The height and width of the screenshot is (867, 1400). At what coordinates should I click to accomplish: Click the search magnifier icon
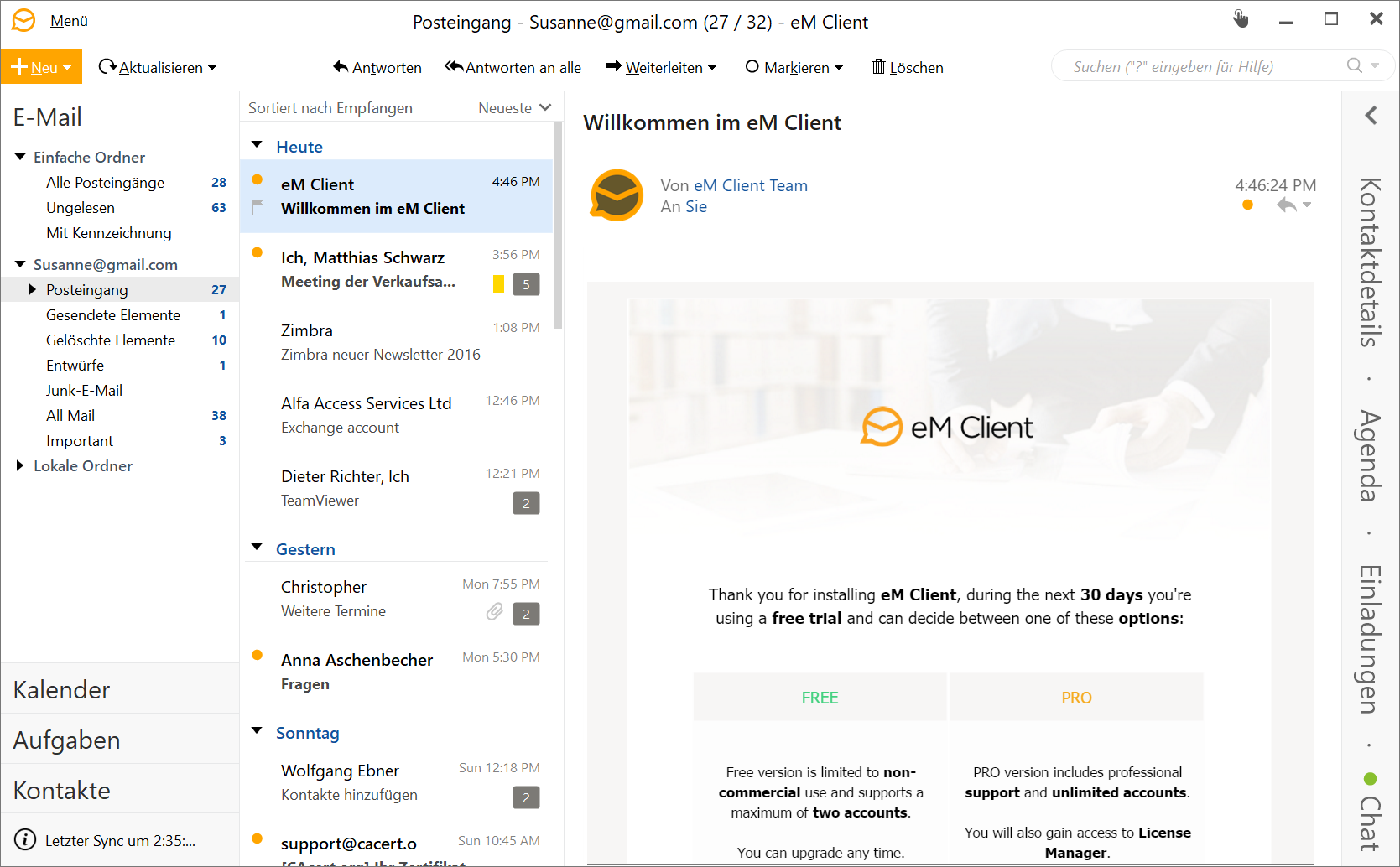[1355, 65]
